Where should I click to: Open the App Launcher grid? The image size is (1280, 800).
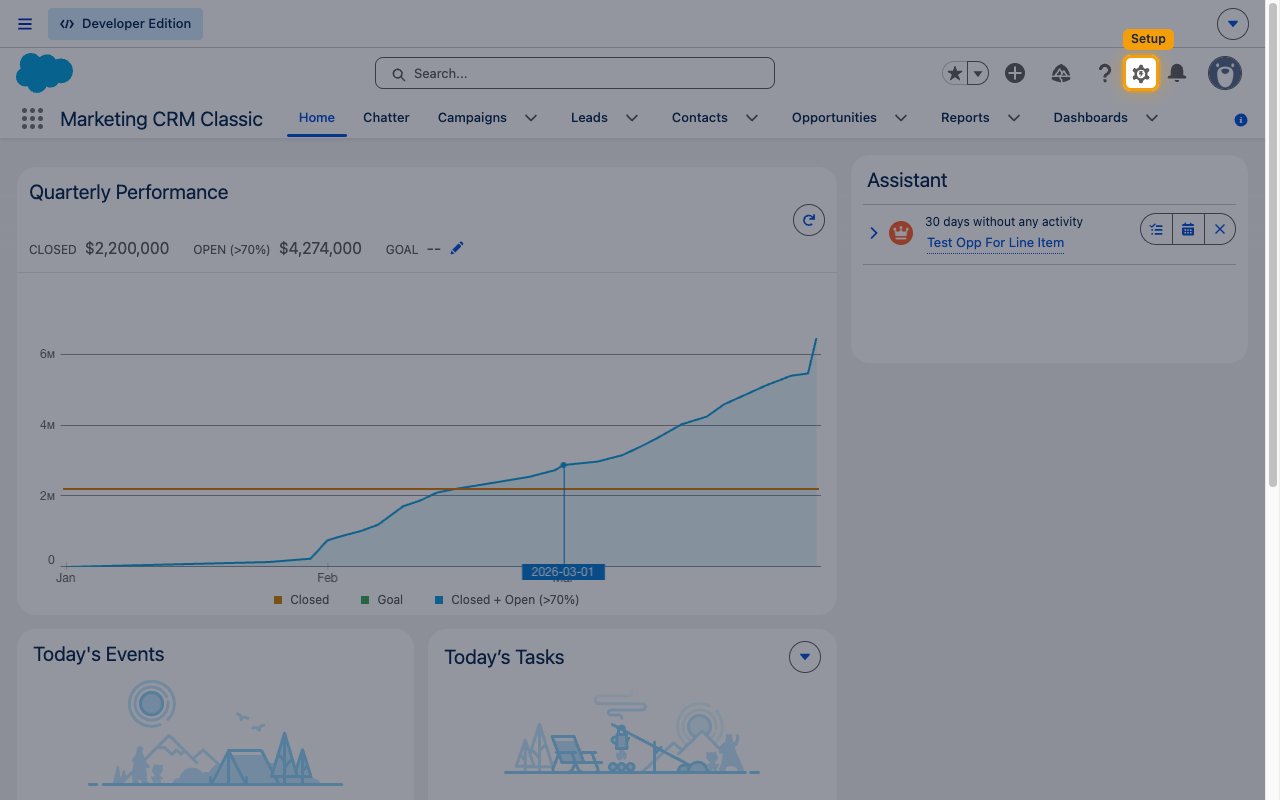(32, 119)
